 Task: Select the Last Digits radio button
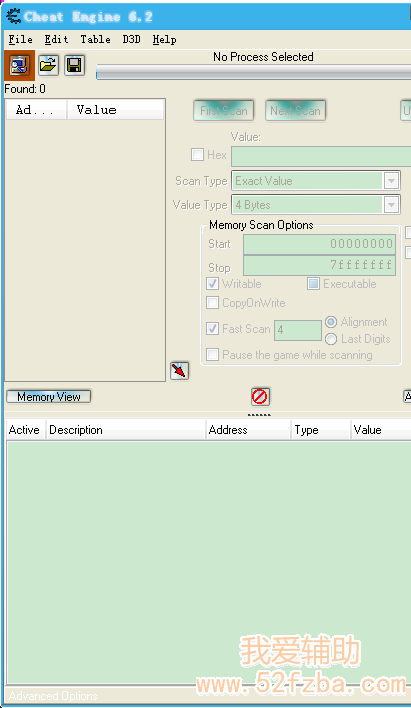[331, 339]
